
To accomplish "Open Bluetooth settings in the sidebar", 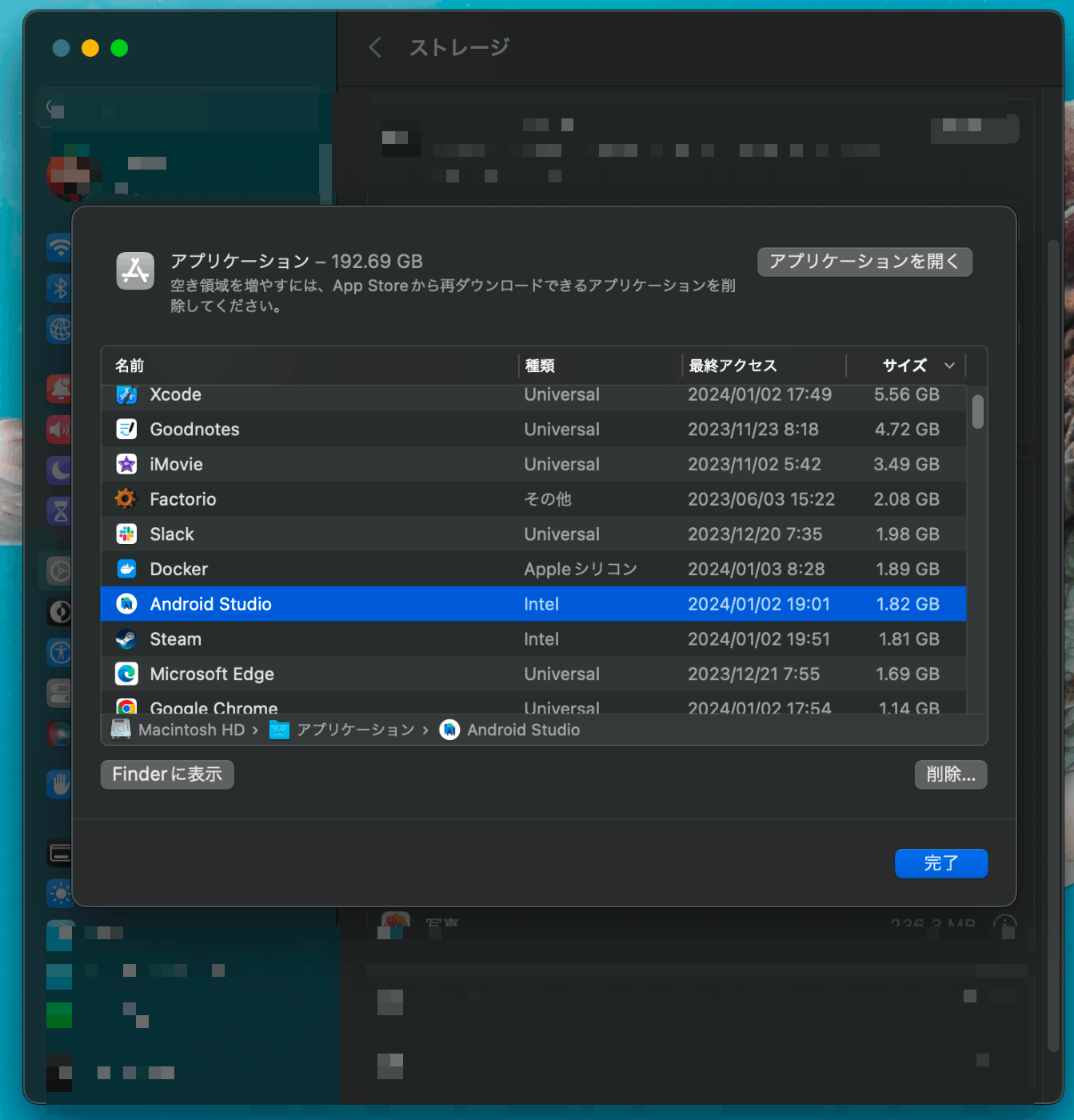I will coord(59,288).
